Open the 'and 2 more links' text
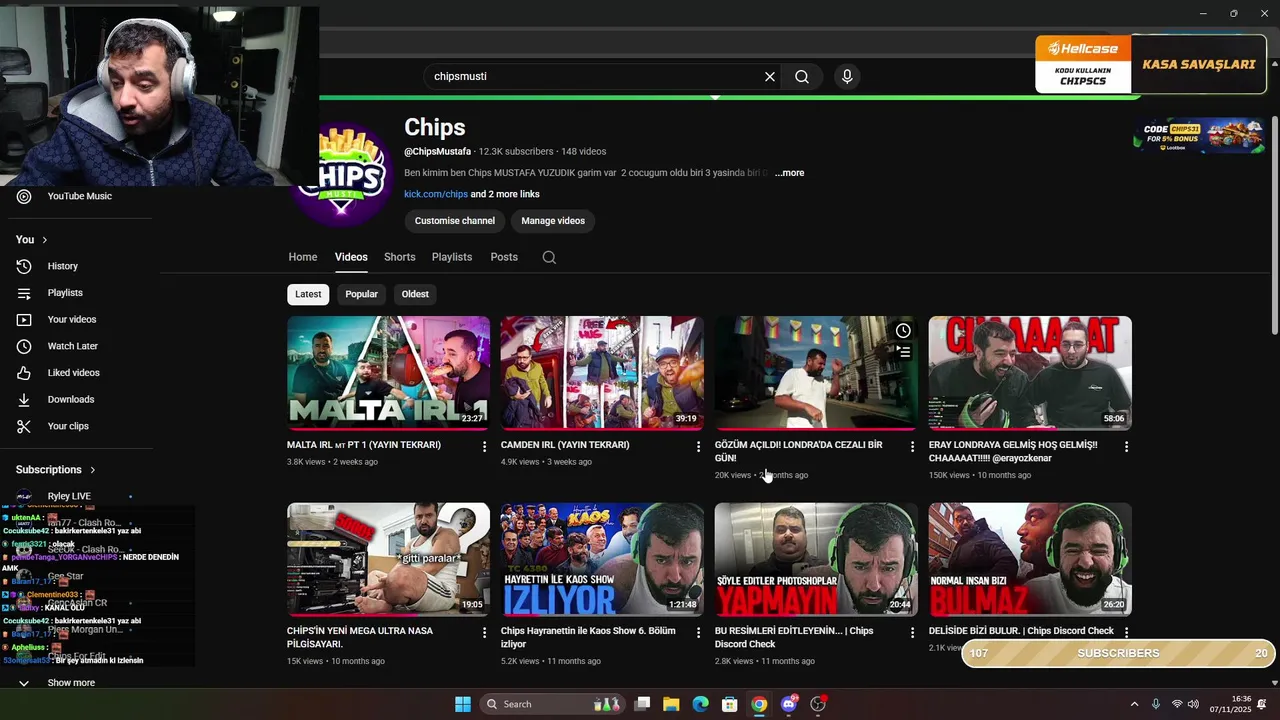1280x720 pixels. pyautogui.click(x=505, y=194)
